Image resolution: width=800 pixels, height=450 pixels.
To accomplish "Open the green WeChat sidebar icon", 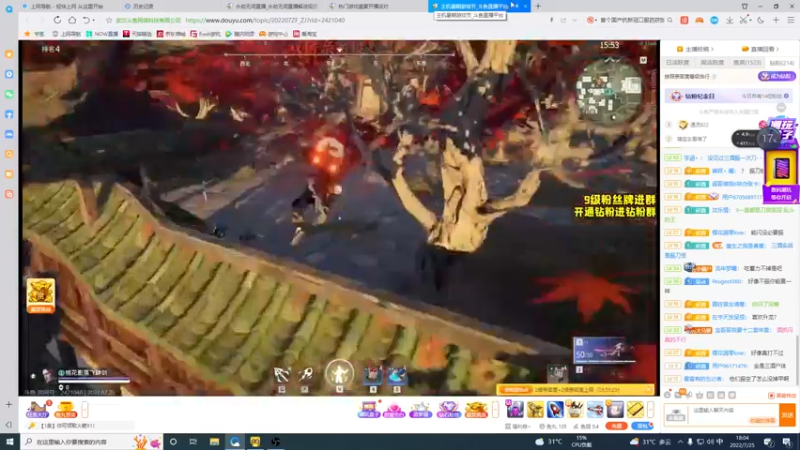I will click(x=9, y=94).
